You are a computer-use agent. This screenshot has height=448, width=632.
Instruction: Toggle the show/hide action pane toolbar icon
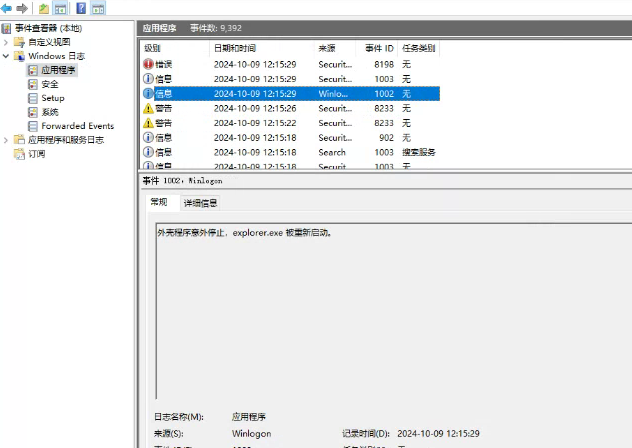click(x=97, y=9)
